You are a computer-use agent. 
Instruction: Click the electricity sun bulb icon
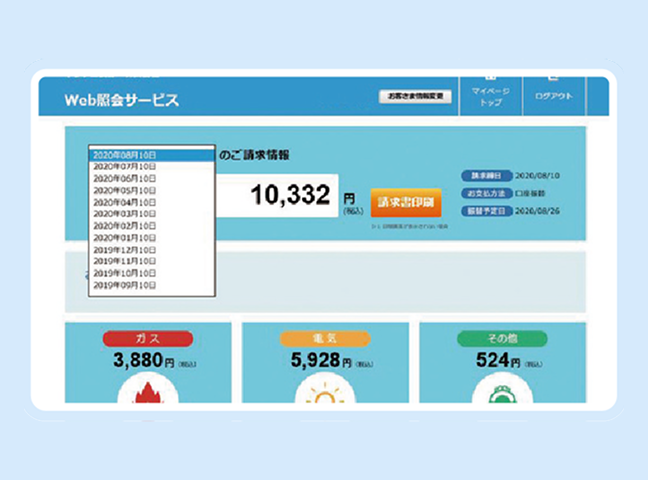325,393
